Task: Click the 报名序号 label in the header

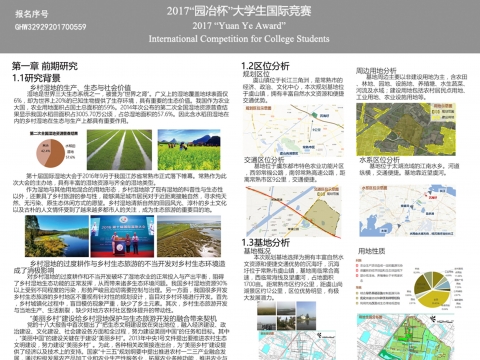Action: (x=32, y=14)
